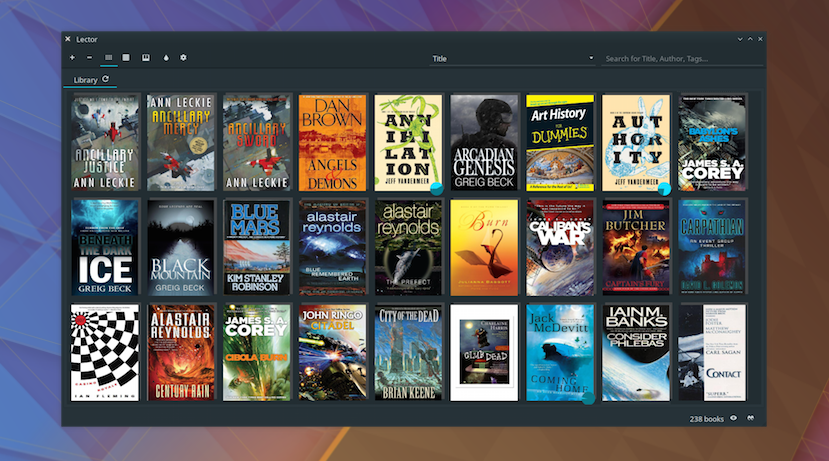The width and height of the screenshot is (829, 461).
Task: Open Consider Phlebas by Iain M. Banks
Action: [636, 352]
